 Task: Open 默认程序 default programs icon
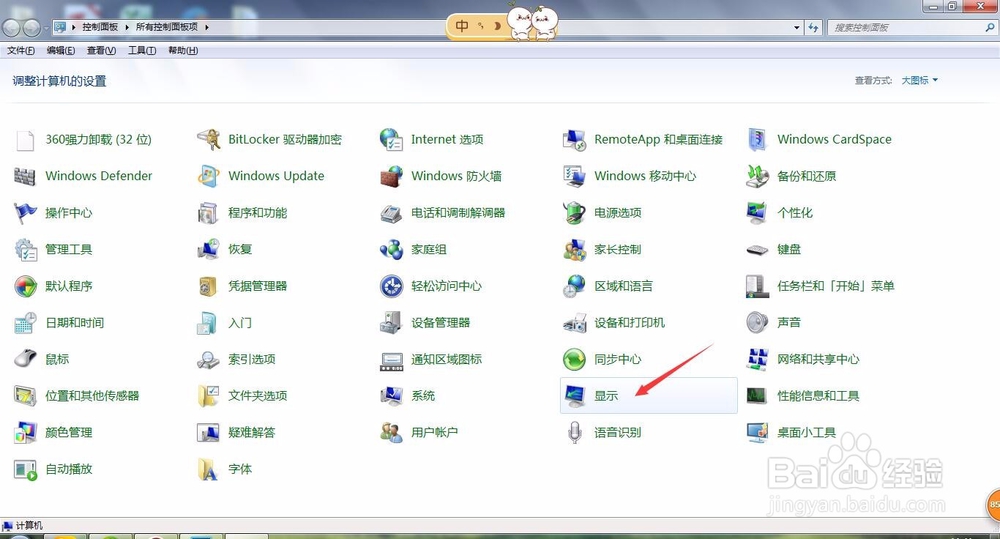coord(26,286)
